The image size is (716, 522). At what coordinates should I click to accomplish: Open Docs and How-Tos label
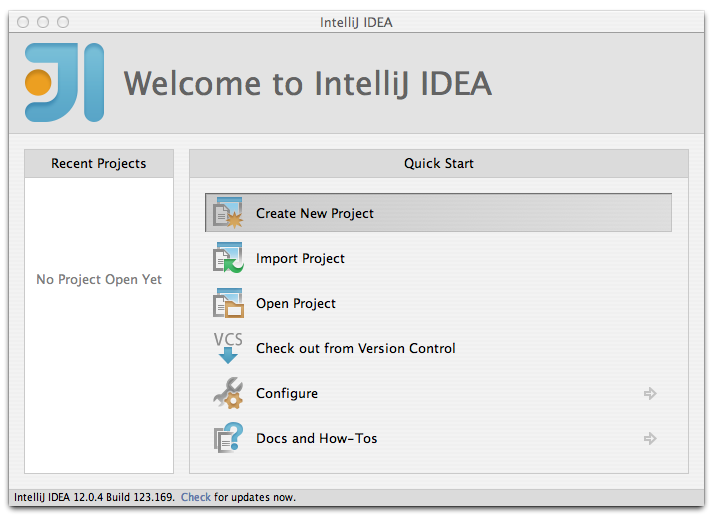click(x=316, y=438)
